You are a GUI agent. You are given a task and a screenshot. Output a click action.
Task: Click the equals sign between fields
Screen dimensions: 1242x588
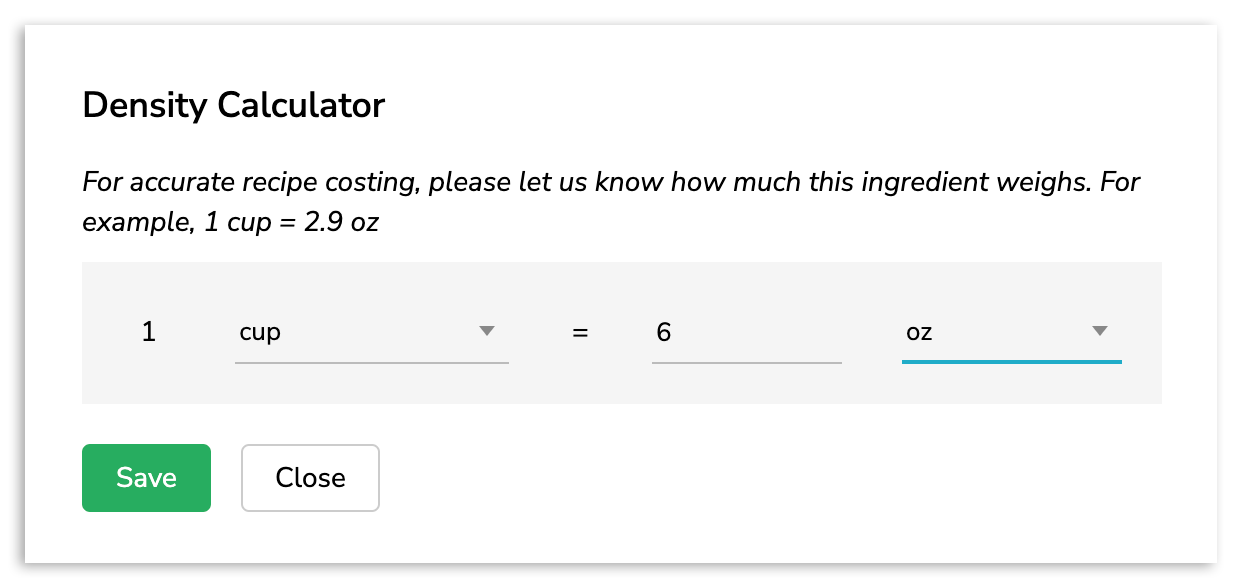pos(580,332)
